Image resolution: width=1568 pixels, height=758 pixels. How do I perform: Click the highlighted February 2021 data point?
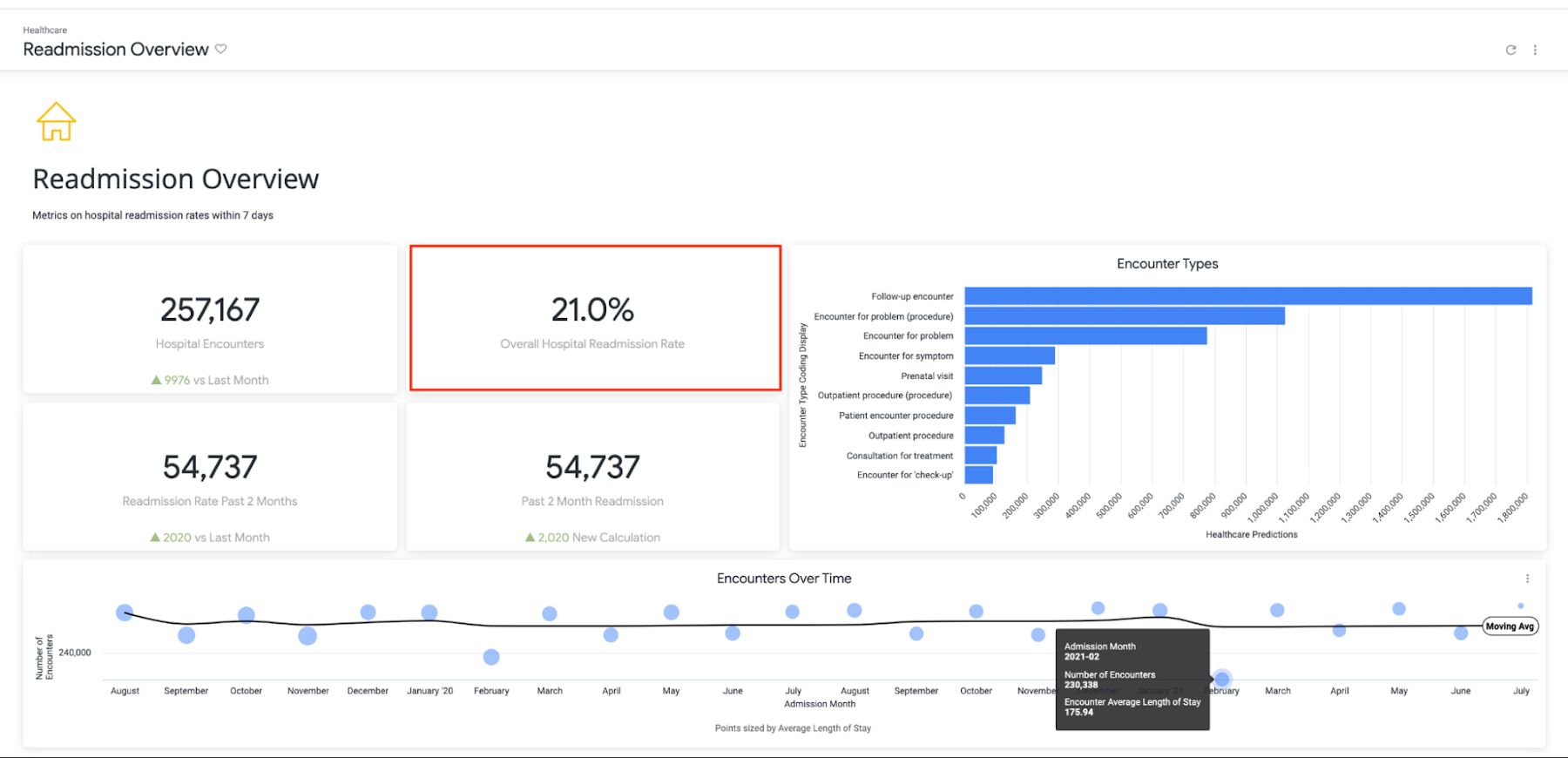point(1222,679)
